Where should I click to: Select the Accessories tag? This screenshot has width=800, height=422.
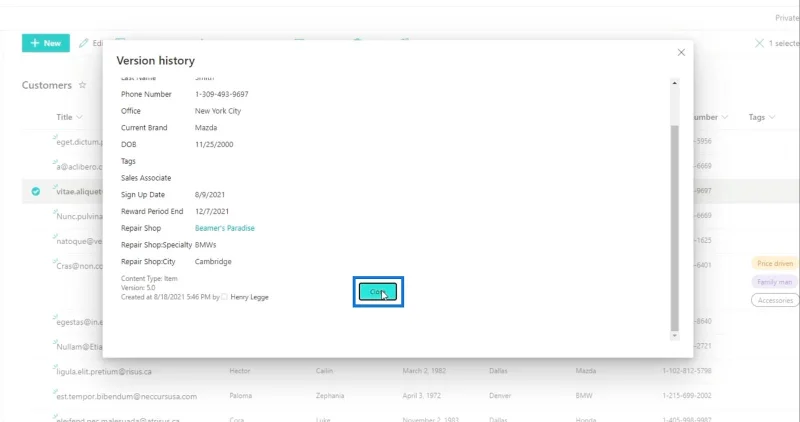click(775, 301)
